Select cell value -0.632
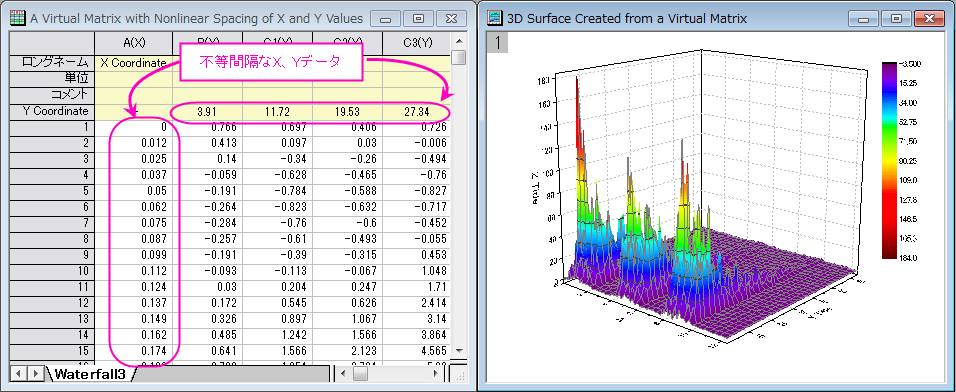 [348, 207]
